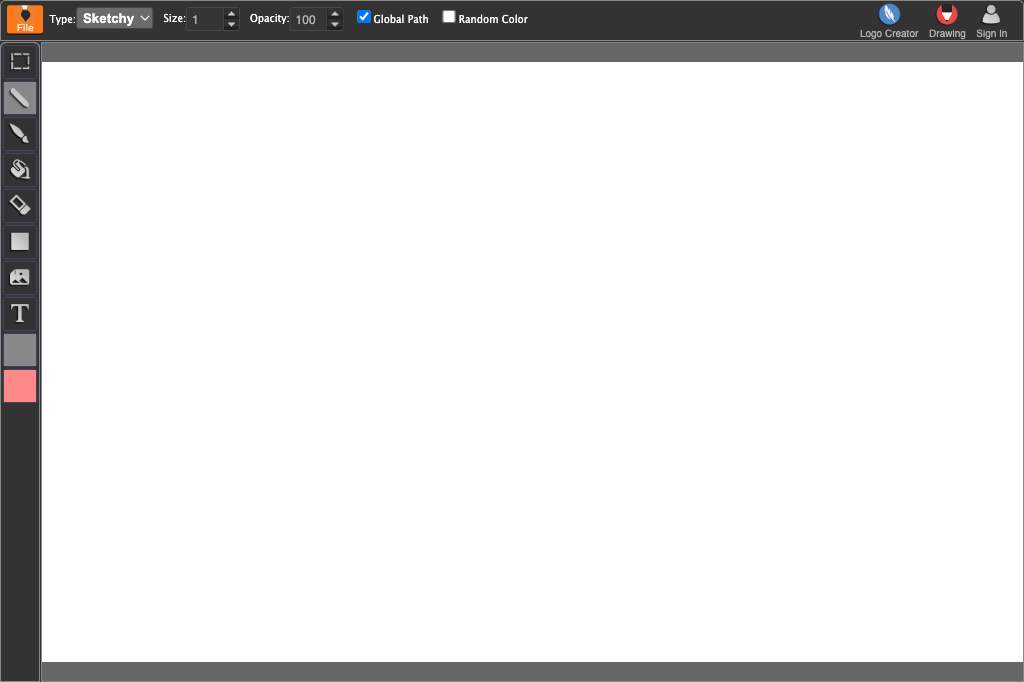The image size is (1024, 682).
Task: Open the orange File menu button
Action: coord(25,19)
